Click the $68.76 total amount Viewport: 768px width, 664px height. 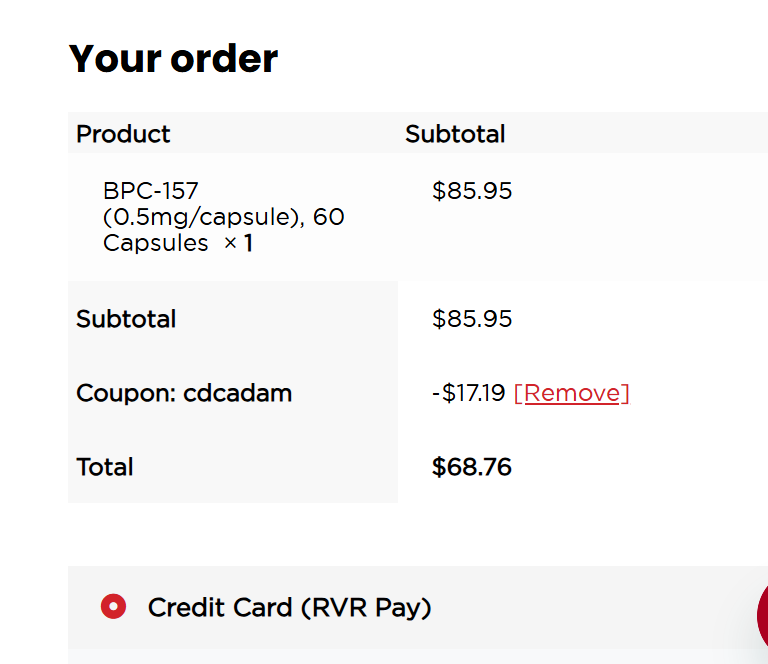click(x=472, y=467)
